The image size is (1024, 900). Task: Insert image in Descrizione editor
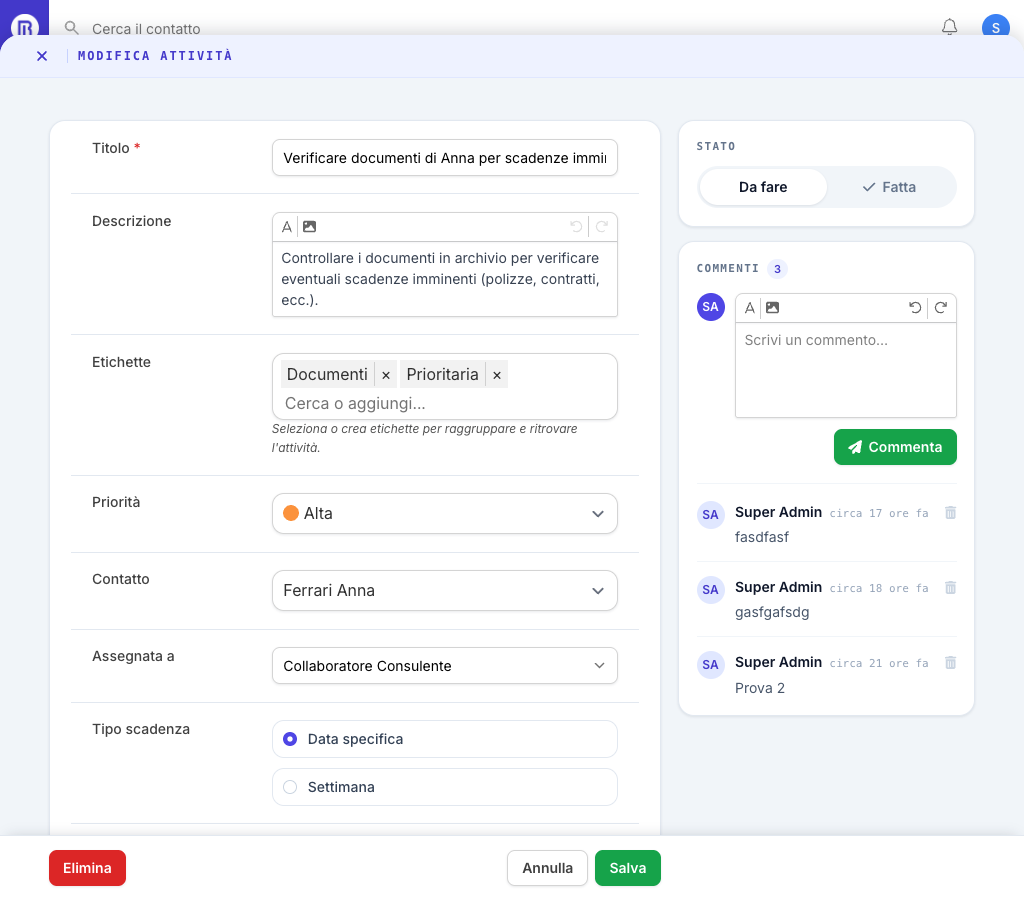[x=310, y=227]
